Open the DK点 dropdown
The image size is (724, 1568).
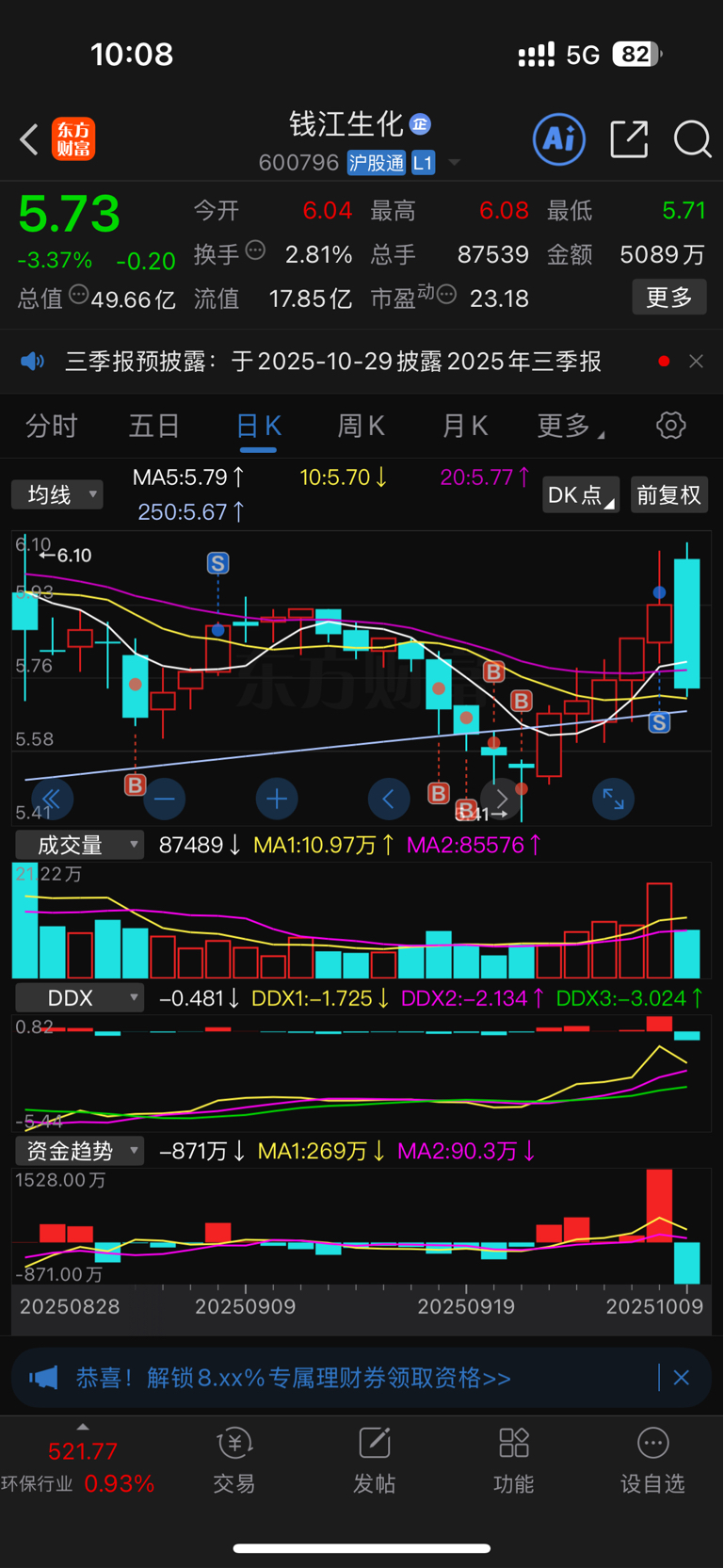pos(581,495)
